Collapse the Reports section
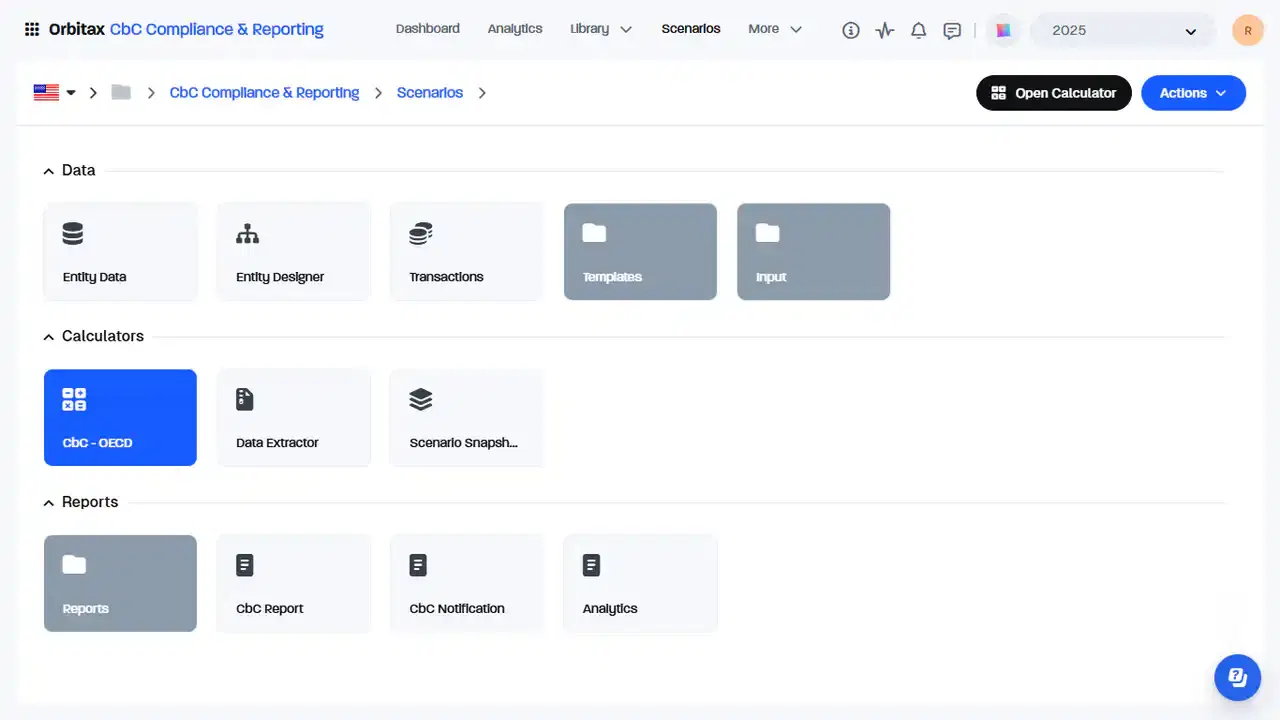 [x=48, y=503]
